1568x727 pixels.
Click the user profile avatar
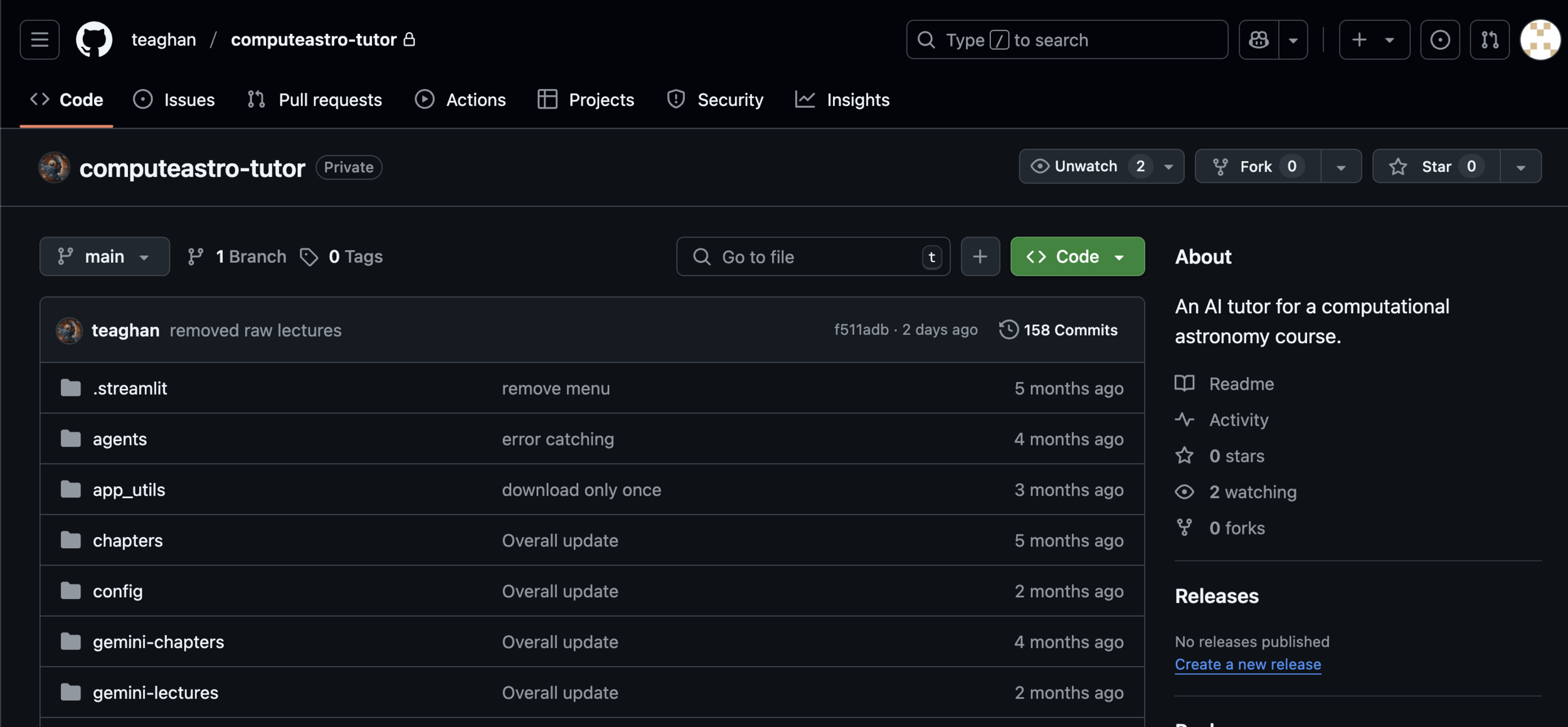click(x=1540, y=40)
